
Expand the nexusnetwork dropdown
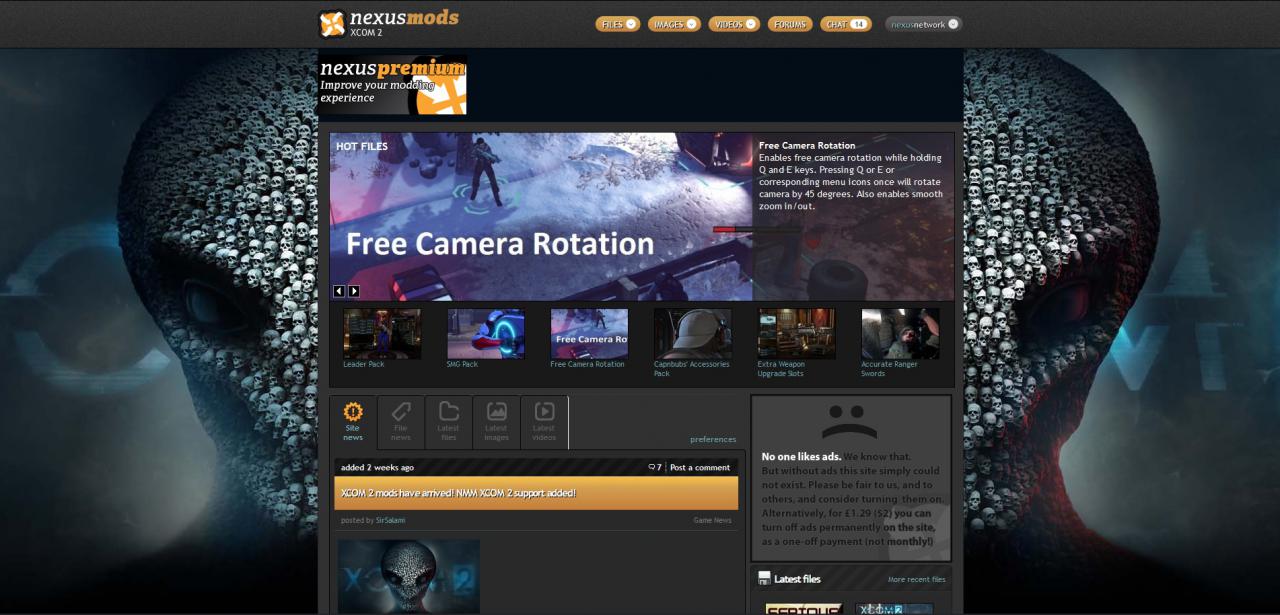[924, 24]
